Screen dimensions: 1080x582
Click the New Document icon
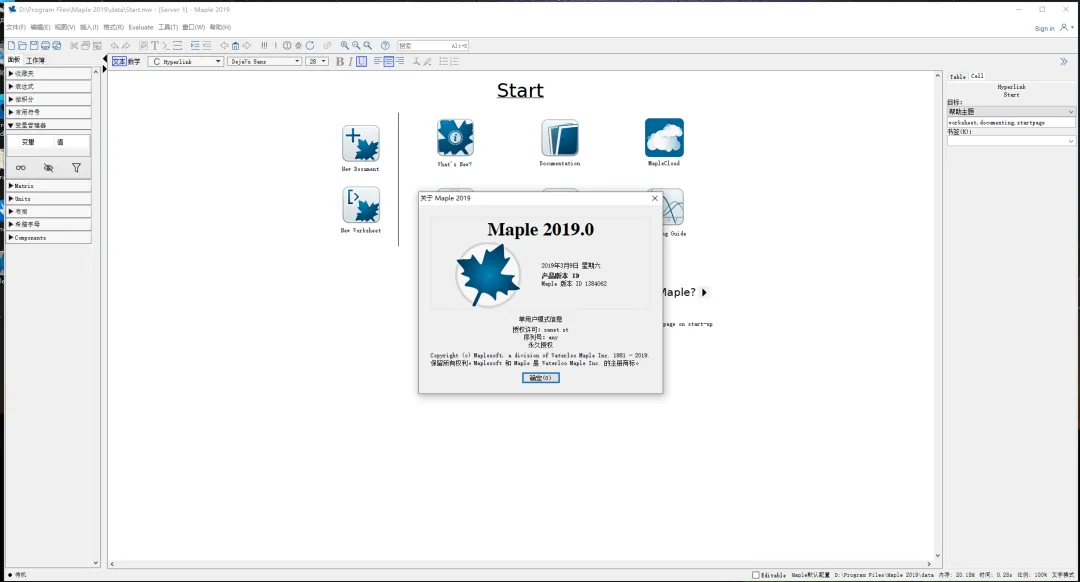[361, 143]
